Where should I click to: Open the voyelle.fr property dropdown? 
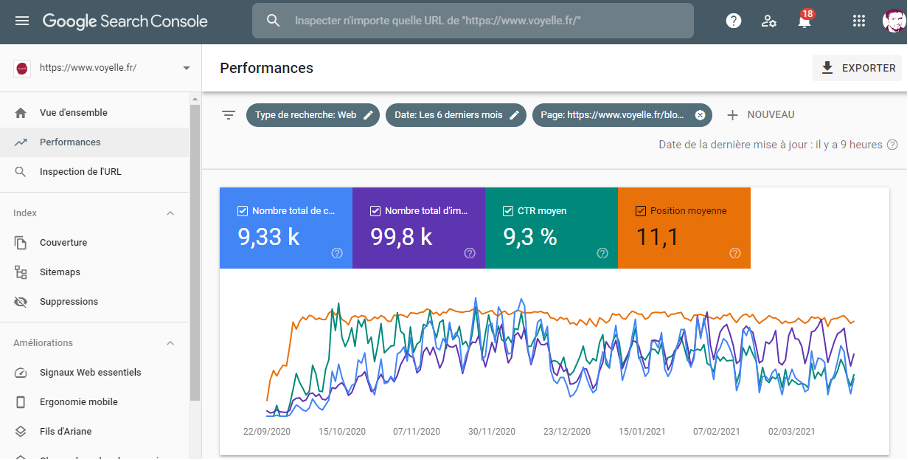[x=186, y=68]
